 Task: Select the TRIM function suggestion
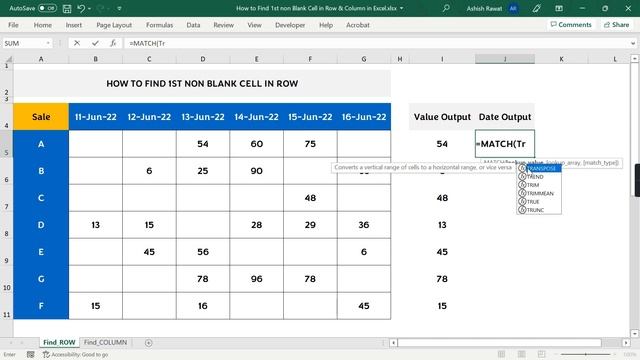[x=539, y=185]
